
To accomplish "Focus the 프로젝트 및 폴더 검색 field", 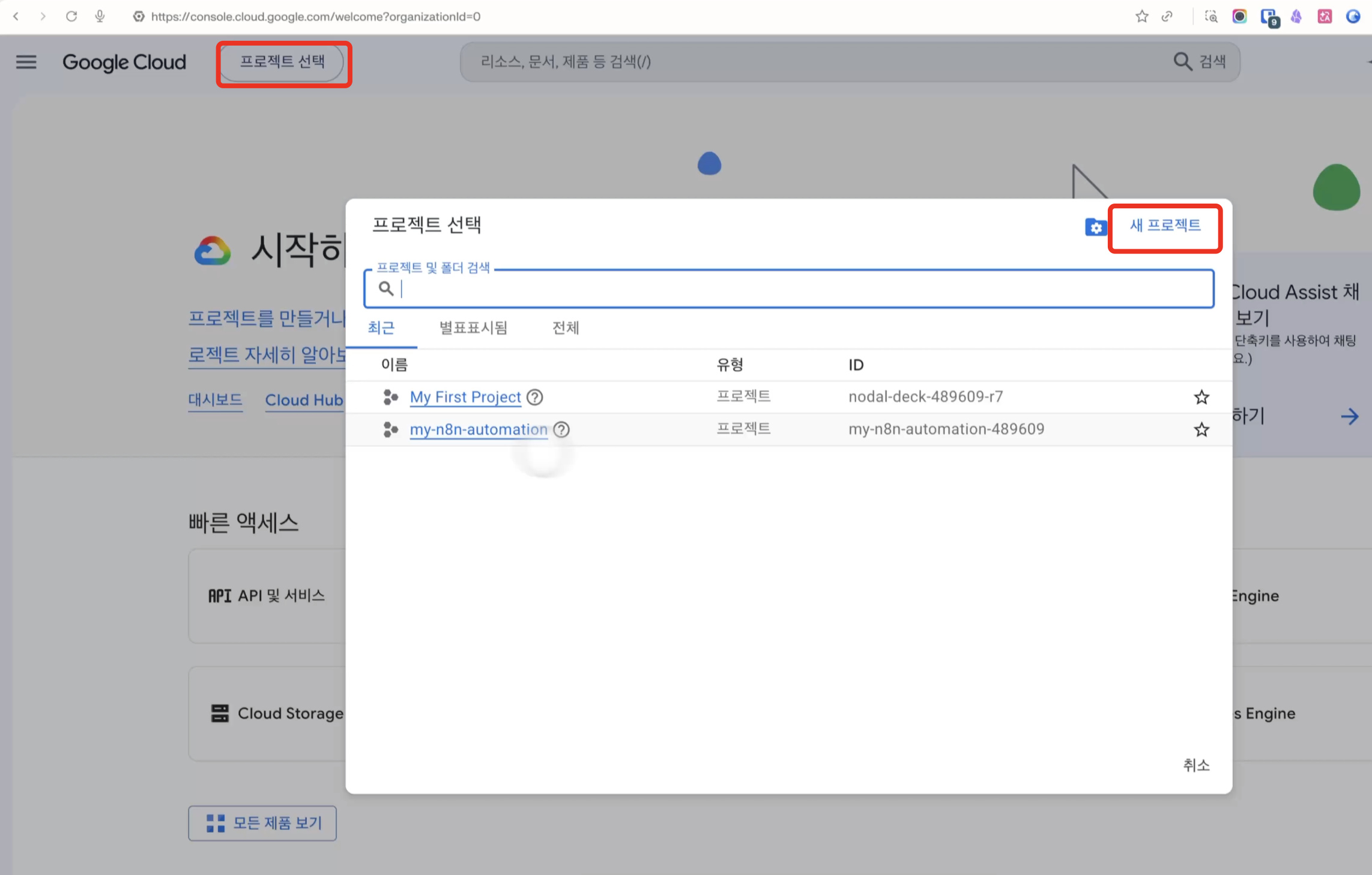I will pyautogui.click(x=789, y=289).
